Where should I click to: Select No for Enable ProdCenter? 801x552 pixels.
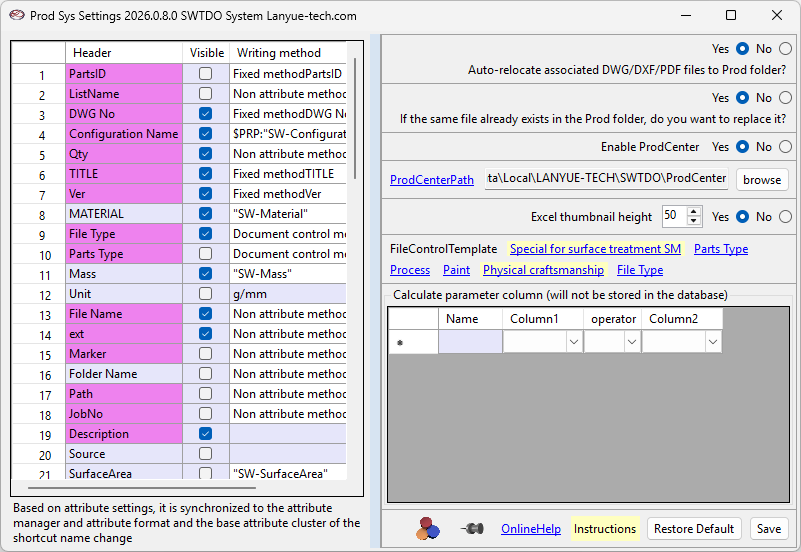point(785,147)
